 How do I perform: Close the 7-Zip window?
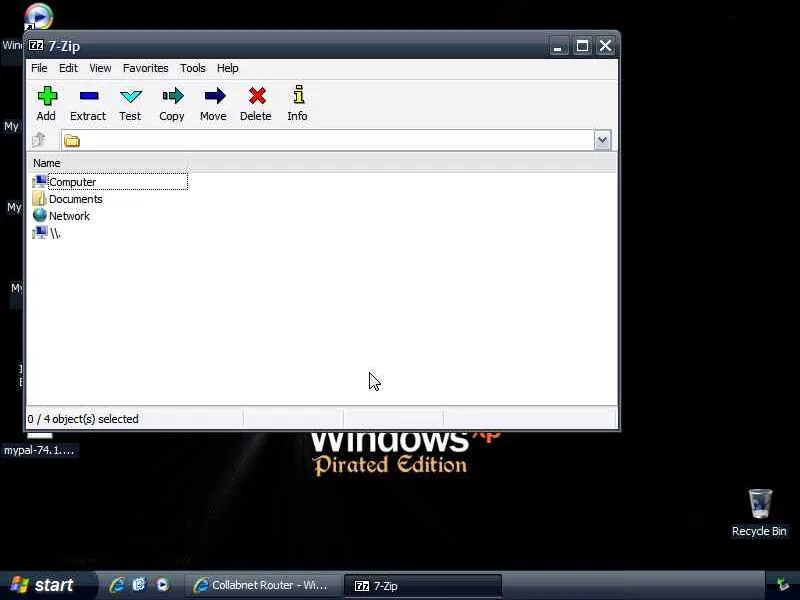click(606, 46)
